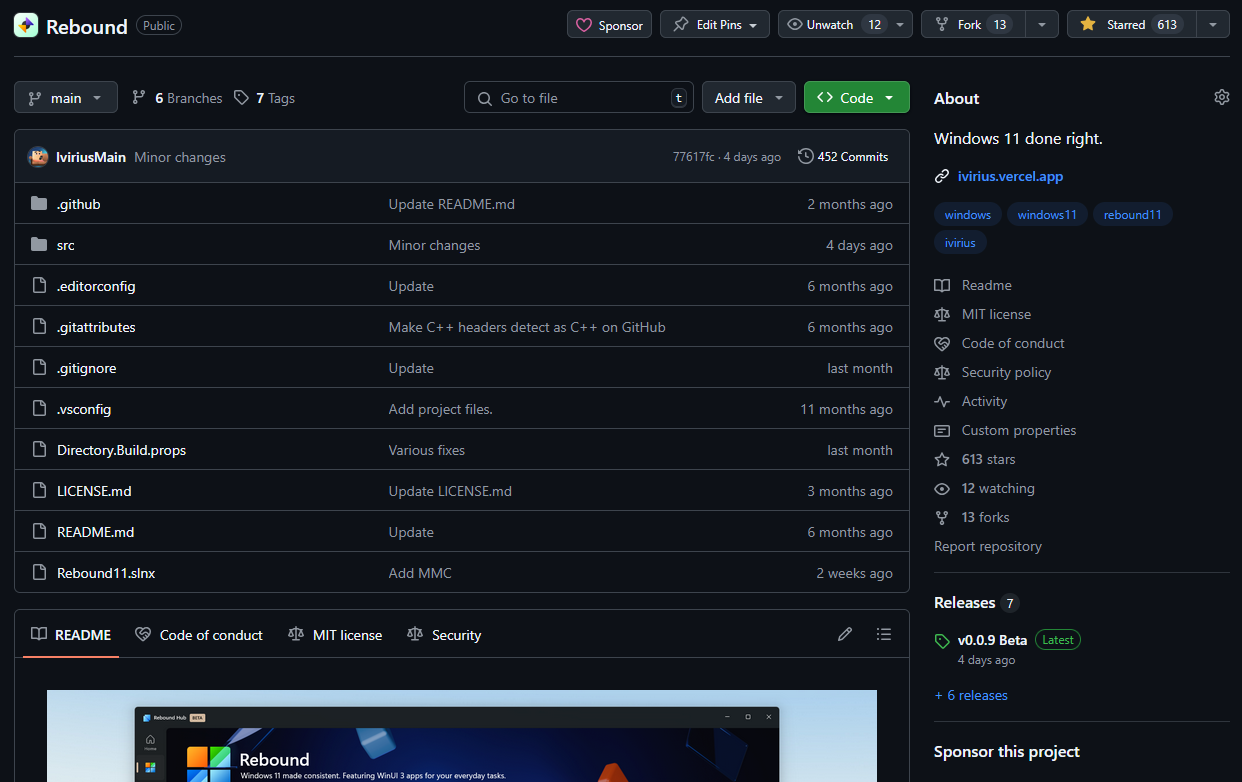The width and height of the screenshot is (1242, 782).
Task: Click the .editorconfig file icon
Action: 39,286
